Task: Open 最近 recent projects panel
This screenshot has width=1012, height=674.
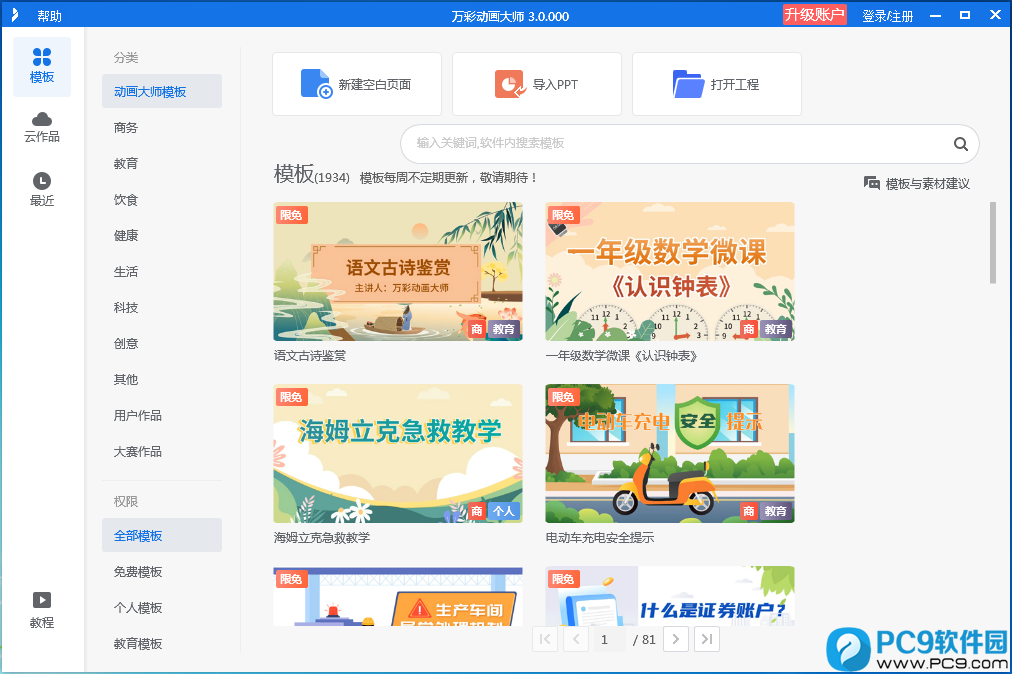Action: coord(42,190)
